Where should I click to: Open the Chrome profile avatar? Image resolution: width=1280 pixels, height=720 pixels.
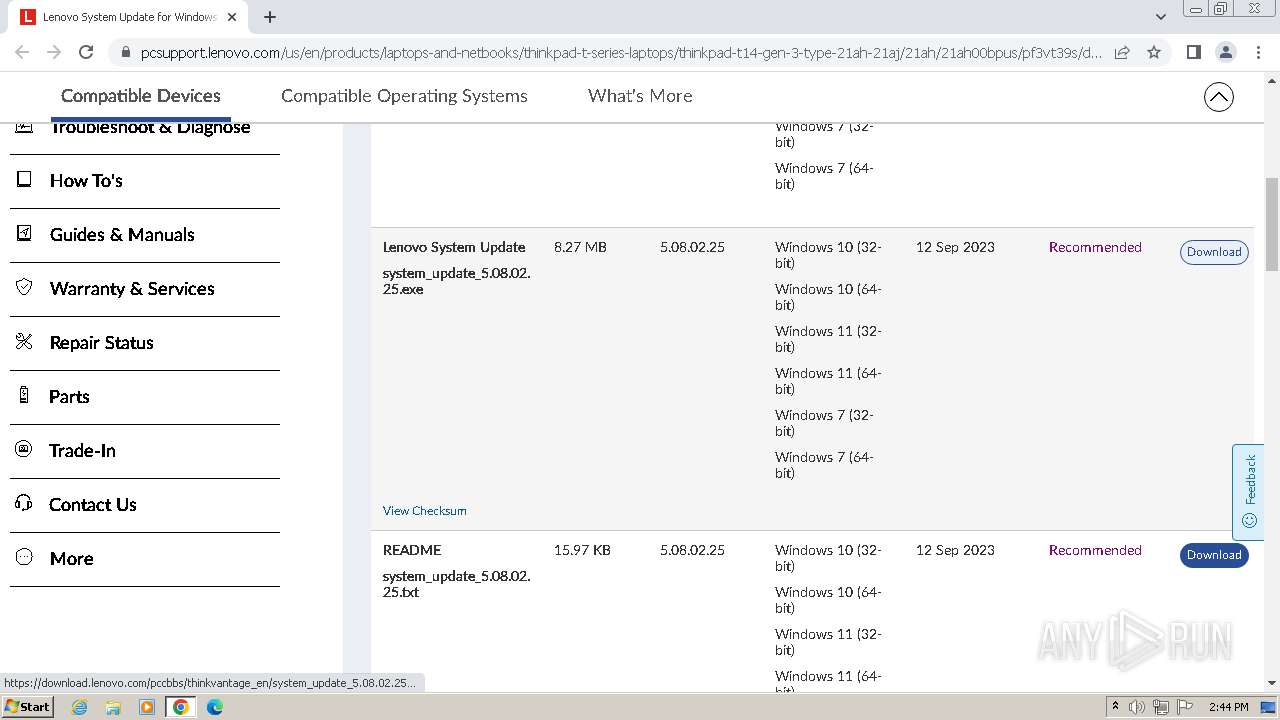pyautogui.click(x=1225, y=52)
